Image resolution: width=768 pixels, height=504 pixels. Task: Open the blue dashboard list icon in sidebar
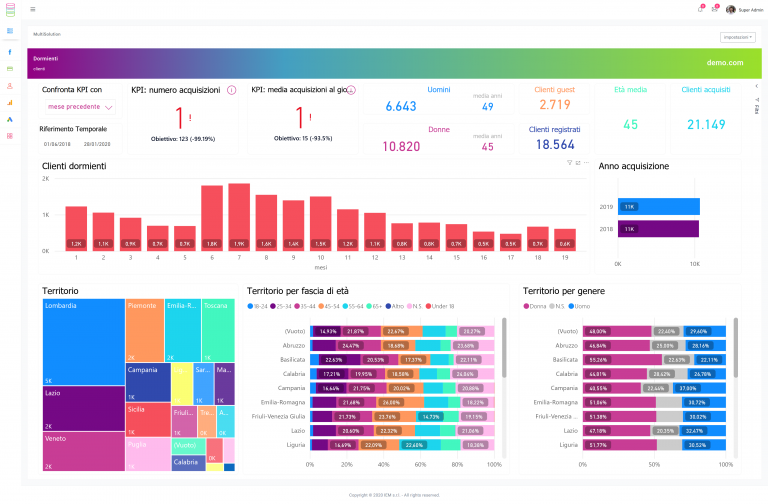[x=10, y=31]
